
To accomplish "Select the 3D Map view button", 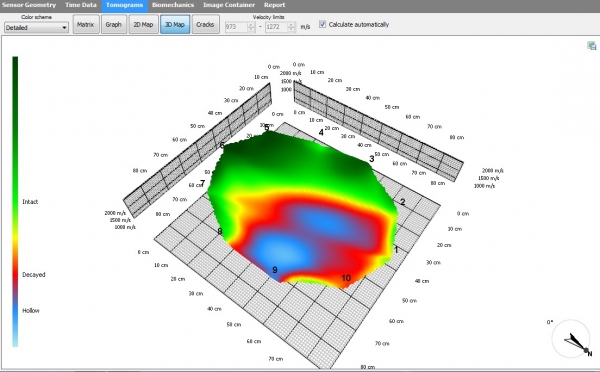I will pos(175,24).
